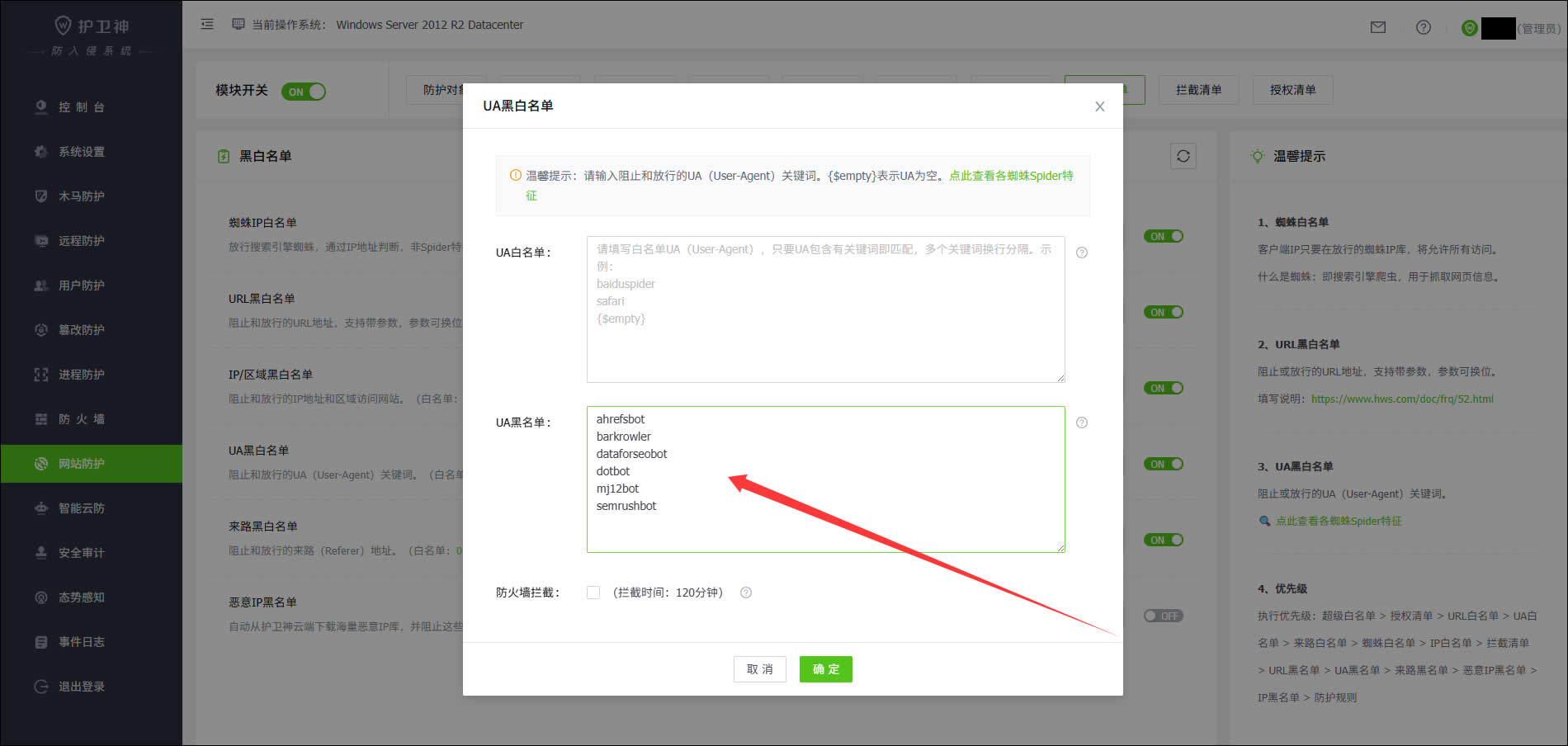The width and height of the screenshot is (1568, 746).
Task: Click the refresh icon in blacklist panel
Action: [x=1183, y=156]
